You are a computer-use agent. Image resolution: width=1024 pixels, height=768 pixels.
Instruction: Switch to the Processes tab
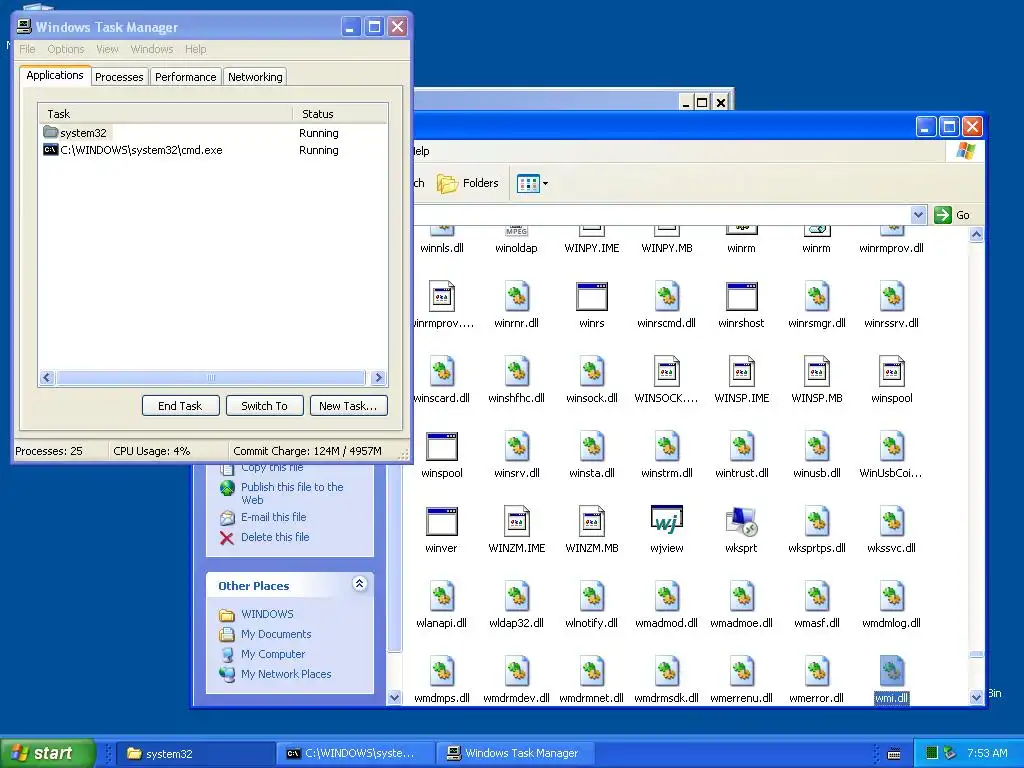click(119, 77)
